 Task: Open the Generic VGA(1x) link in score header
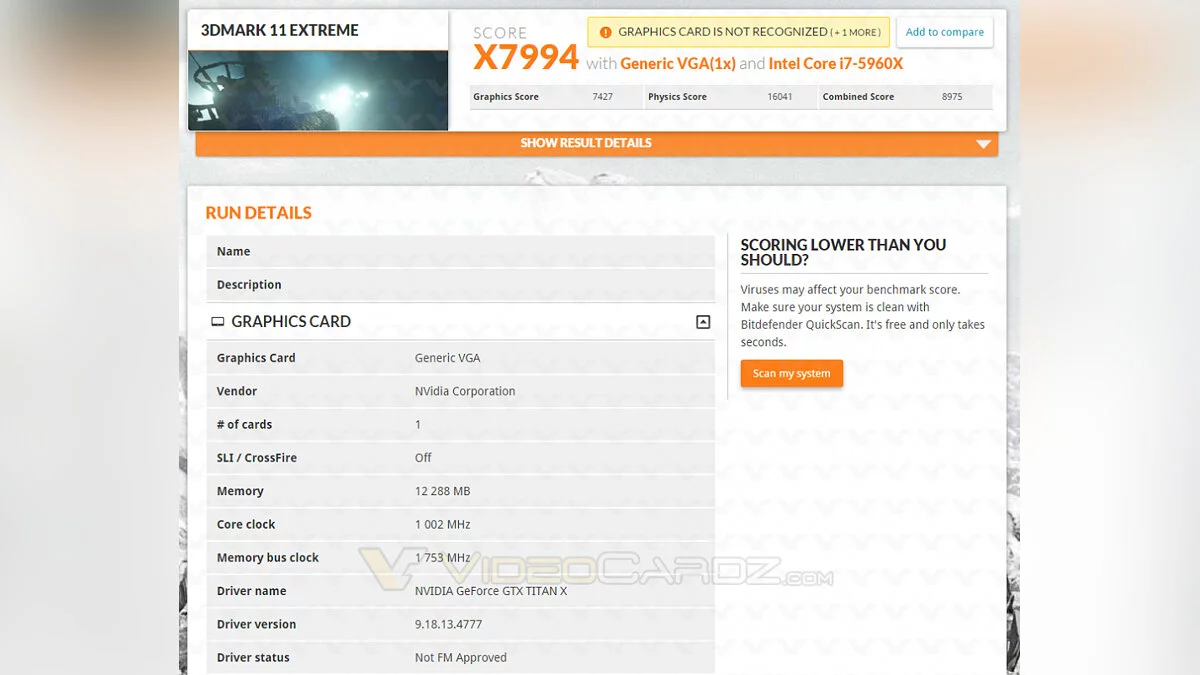[x=678, y=63]
